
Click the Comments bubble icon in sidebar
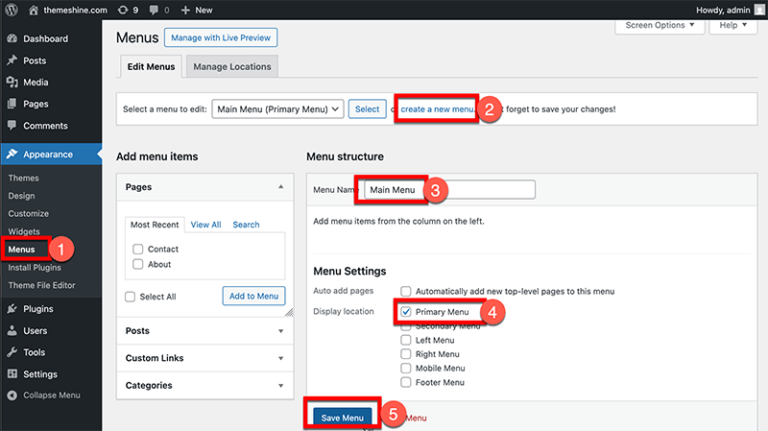pos(11,126)
